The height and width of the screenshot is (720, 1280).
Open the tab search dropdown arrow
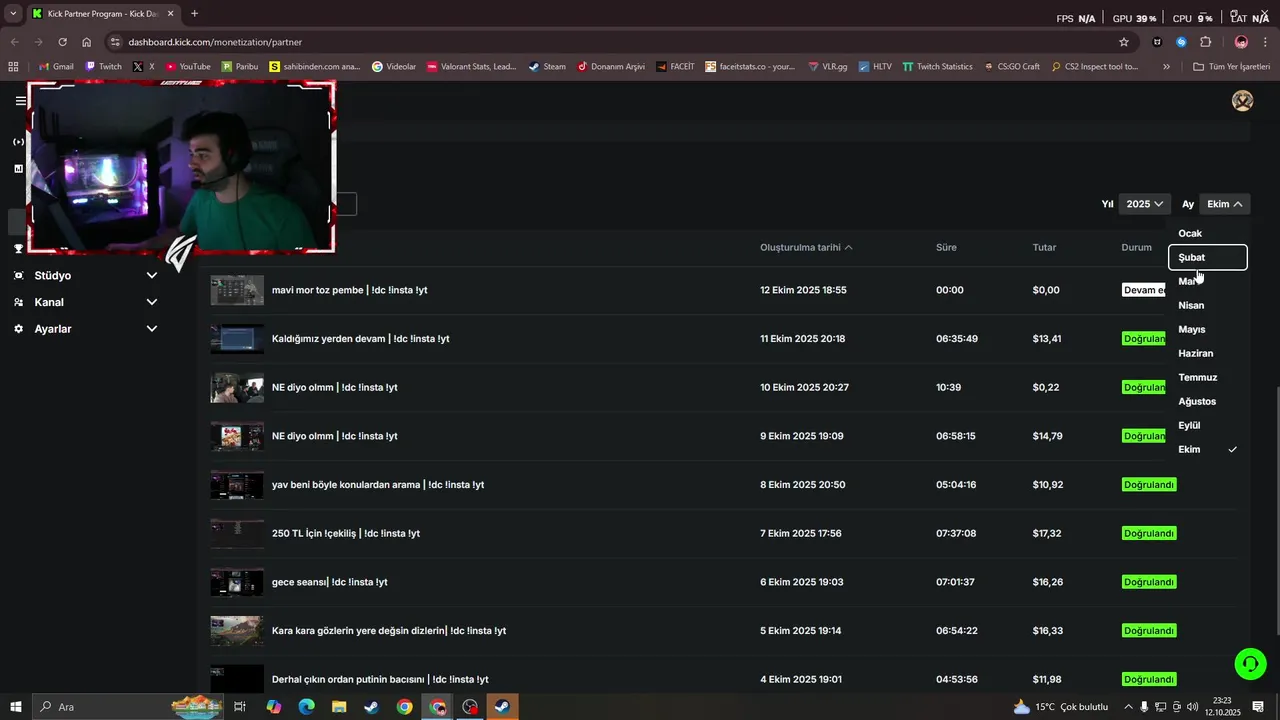coord(13,14)
